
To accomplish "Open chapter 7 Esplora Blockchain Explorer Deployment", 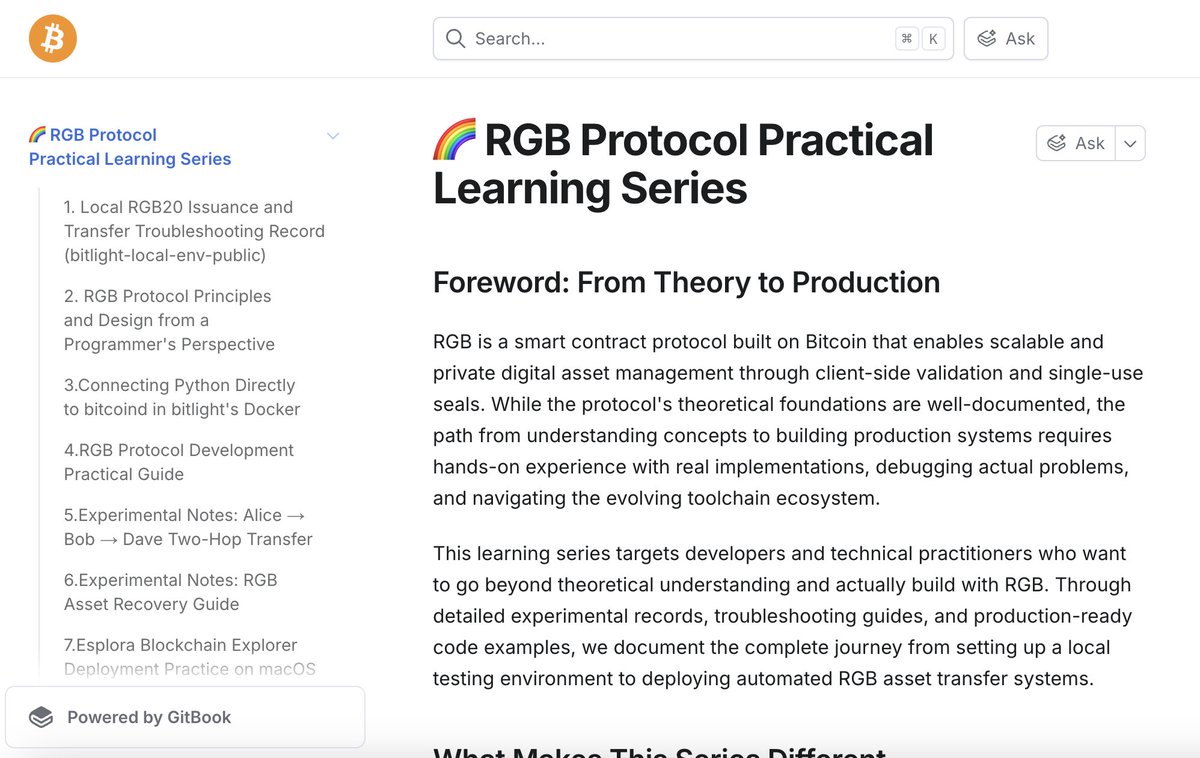I will (x=190, y=657).
